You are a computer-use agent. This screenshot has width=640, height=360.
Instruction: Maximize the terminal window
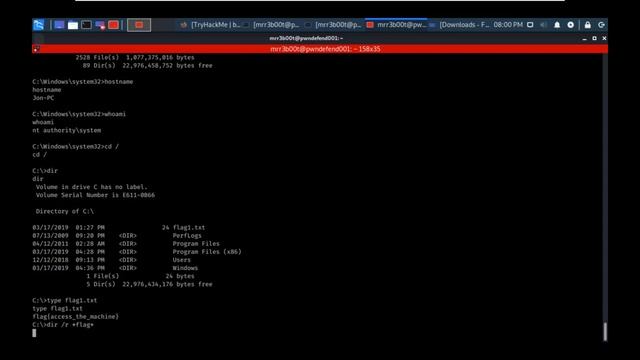(x=594, y=38)
